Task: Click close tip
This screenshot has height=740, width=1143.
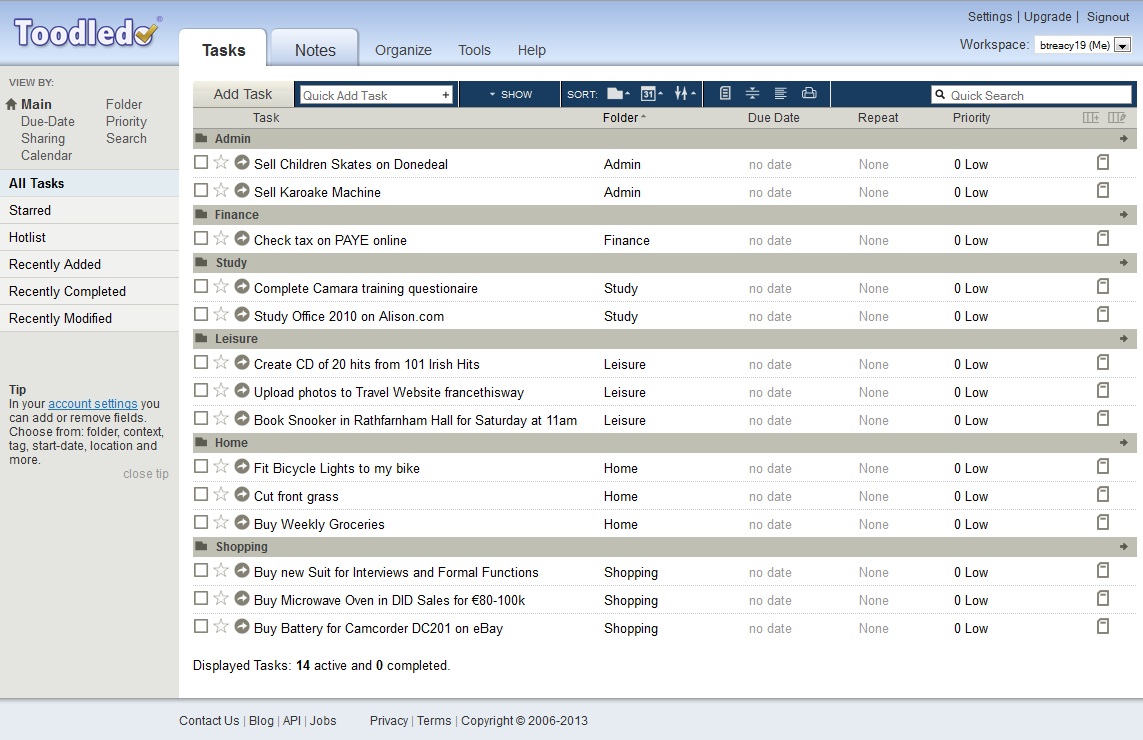Action: click(146, 473)
